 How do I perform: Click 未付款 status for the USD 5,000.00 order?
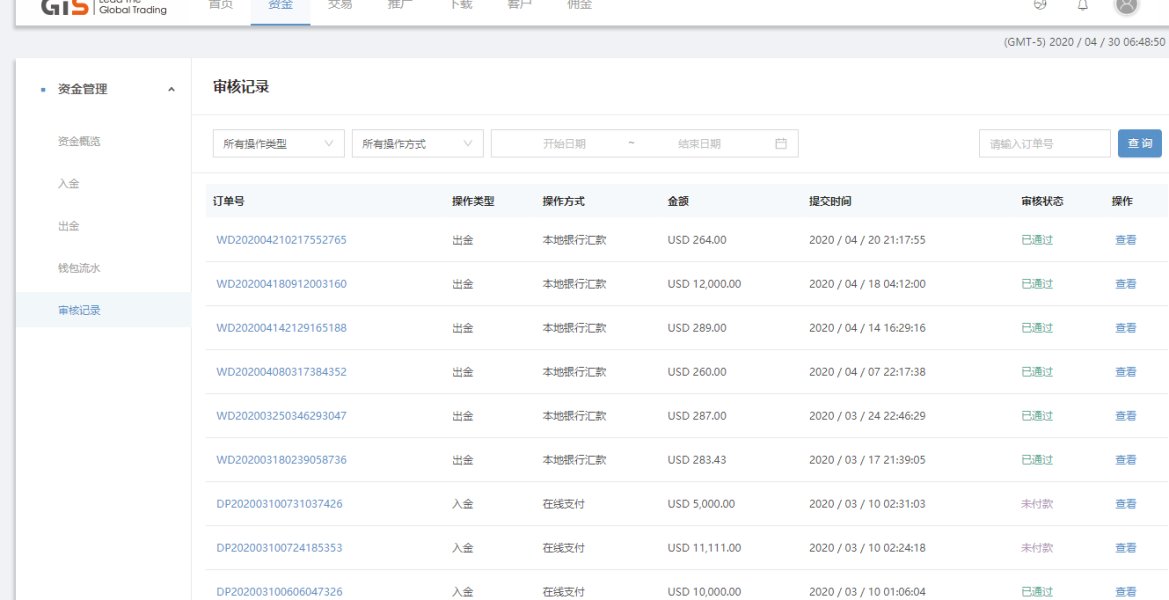click(x=1037, y=504)
